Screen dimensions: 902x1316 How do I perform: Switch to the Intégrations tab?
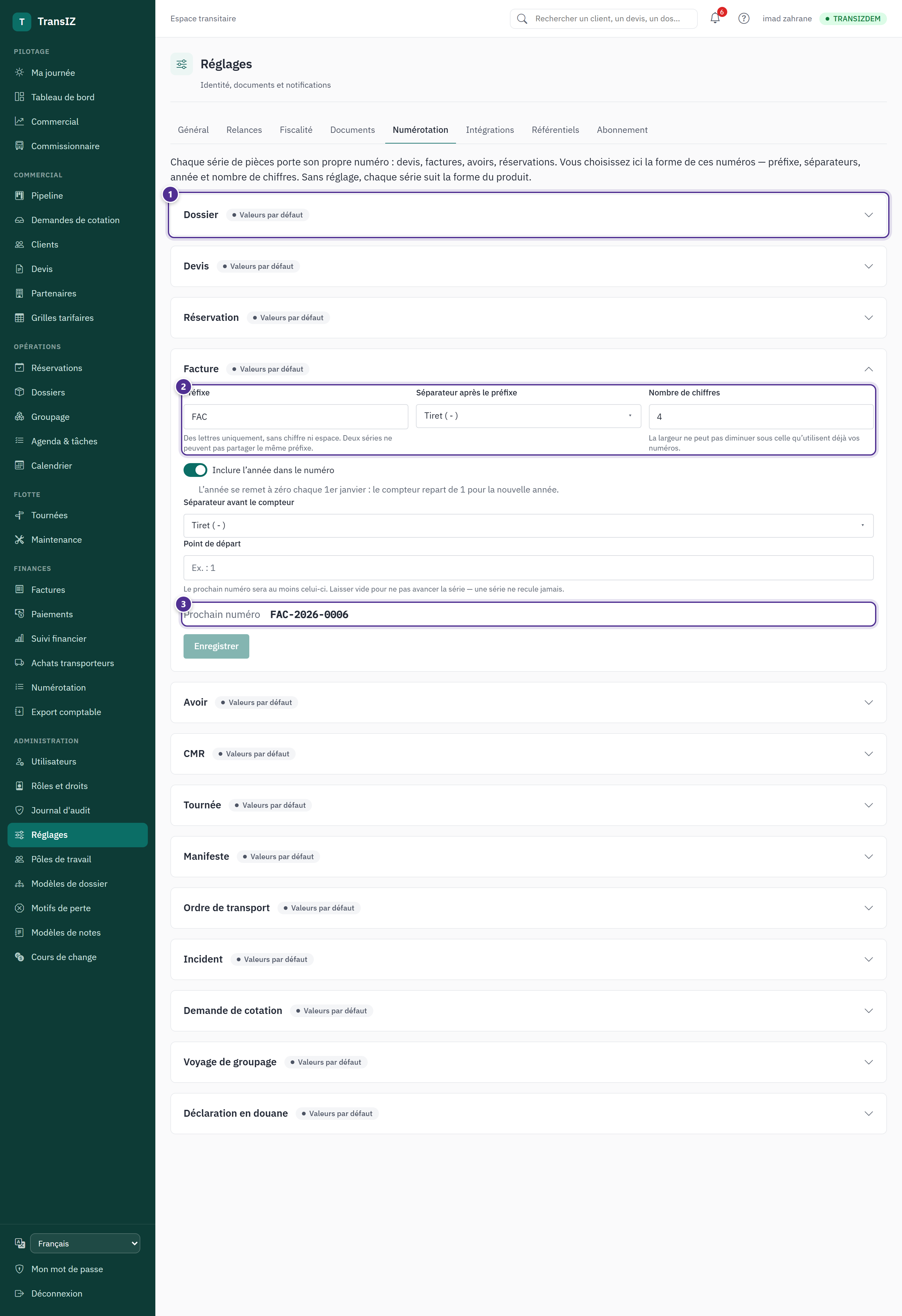click(490, 130)
